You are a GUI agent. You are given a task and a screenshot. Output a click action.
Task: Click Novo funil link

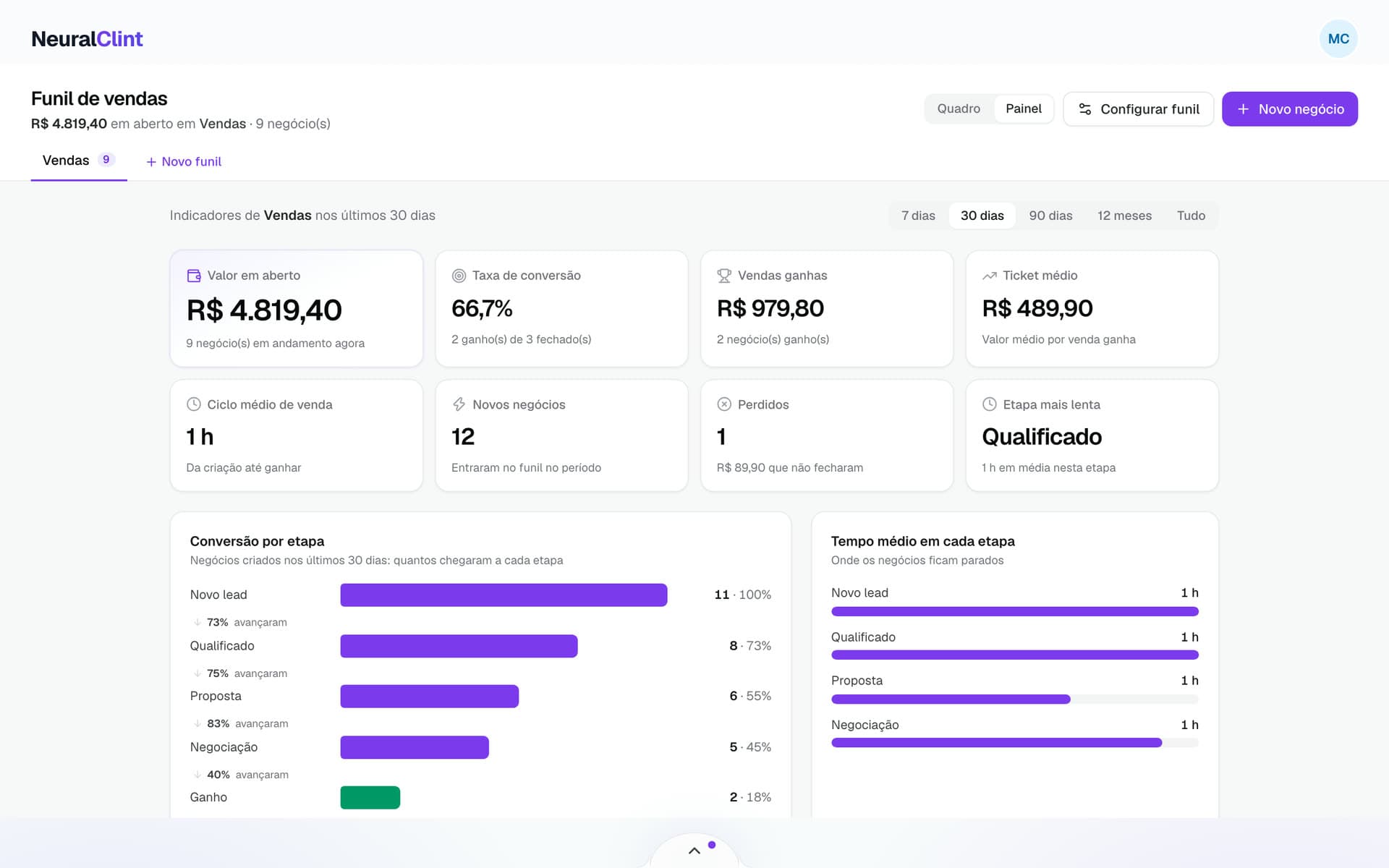coord(184,162)
